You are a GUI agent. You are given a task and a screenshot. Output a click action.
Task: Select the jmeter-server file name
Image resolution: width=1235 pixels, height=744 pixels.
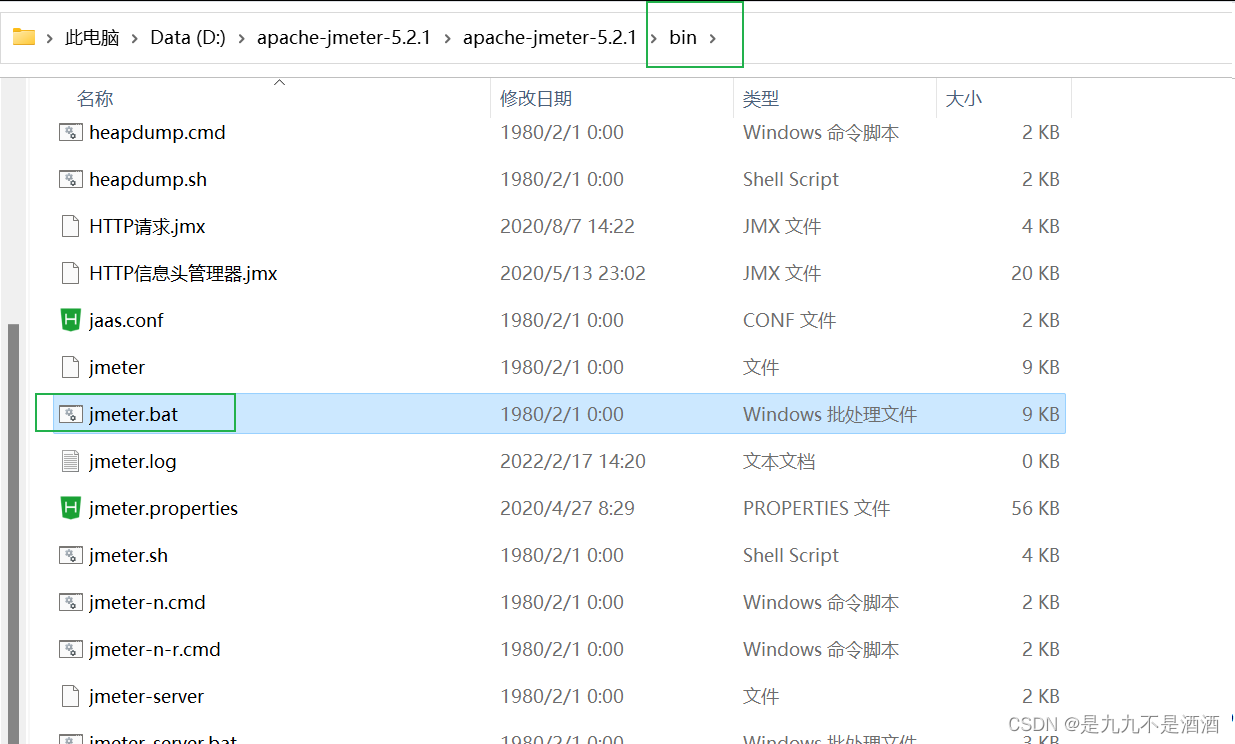146,696
